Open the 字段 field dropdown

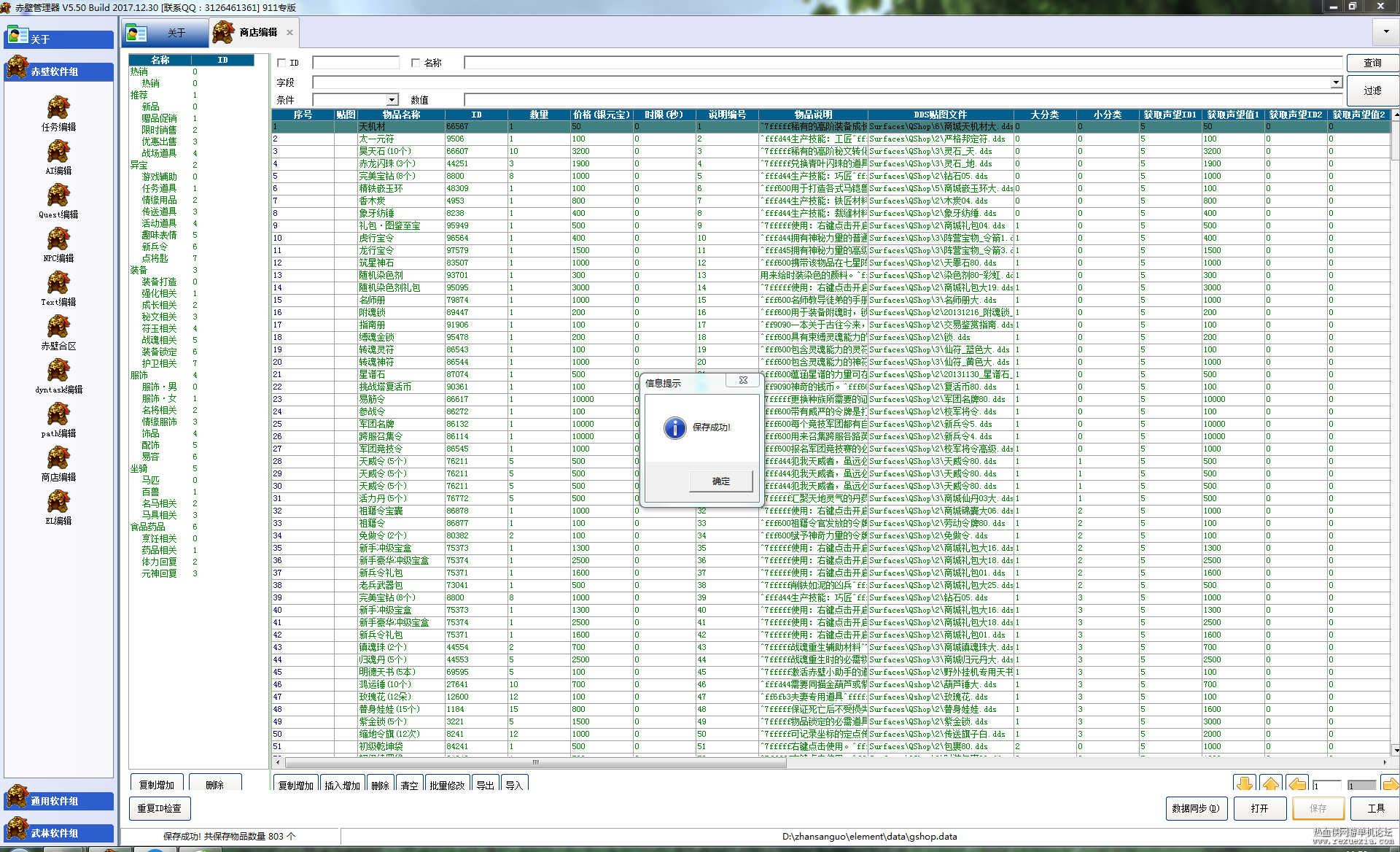click(x=1337, y=82)
